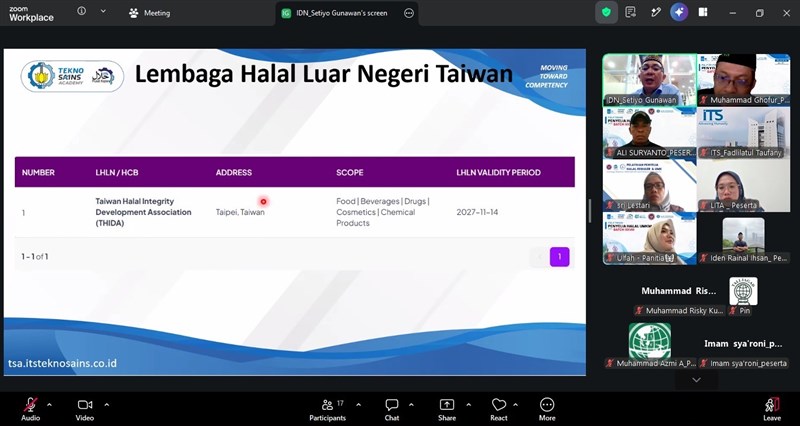Click the Tekno Sains Academy logo
This screenshot has height=426, width=800.
[72, 76]
